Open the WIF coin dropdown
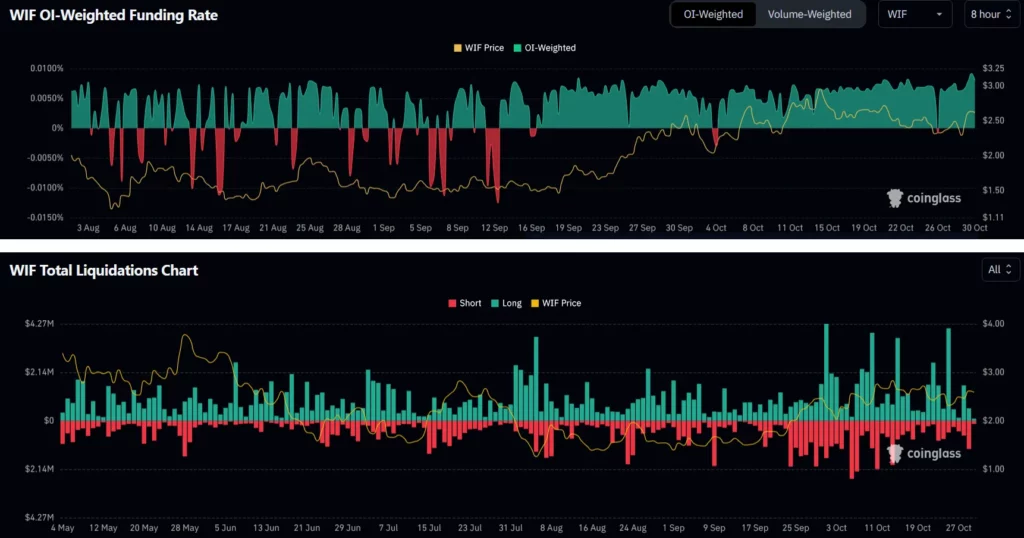1024x538 pixels. (x=915, y=14)
